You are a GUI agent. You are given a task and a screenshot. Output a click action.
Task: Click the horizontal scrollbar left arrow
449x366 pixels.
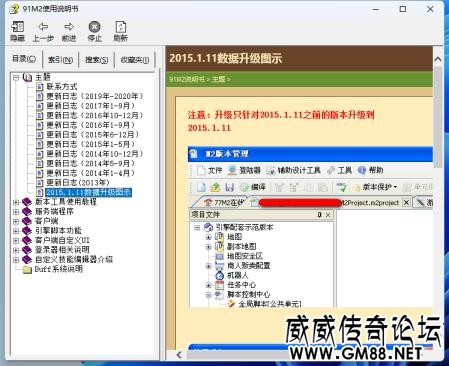pos(179,354)
